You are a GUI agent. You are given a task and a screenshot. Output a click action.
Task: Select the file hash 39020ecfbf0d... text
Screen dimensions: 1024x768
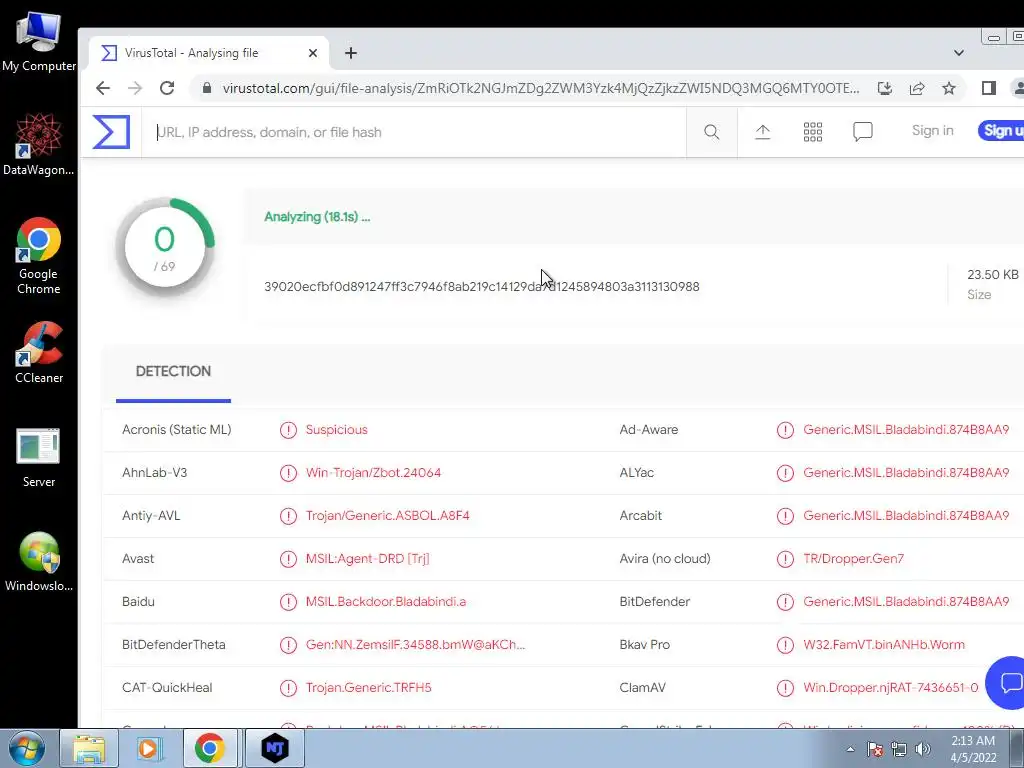click(x=481, y=287)
